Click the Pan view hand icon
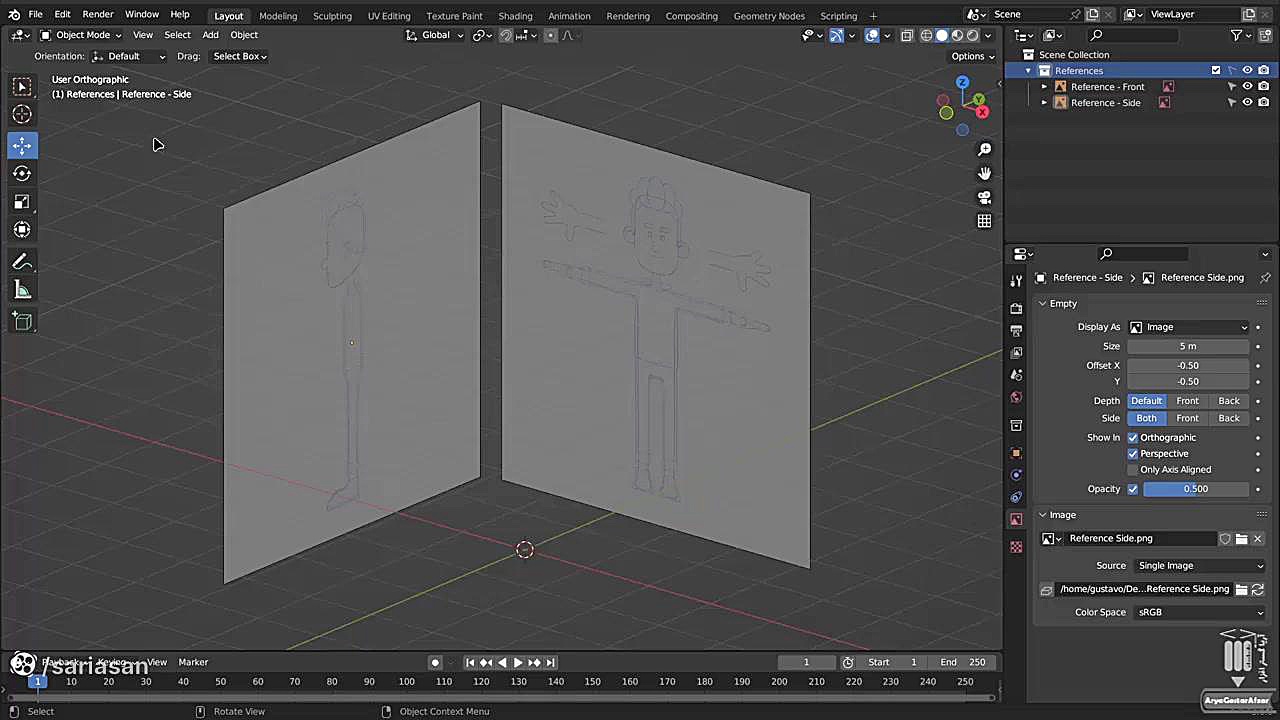Viewport: 1280px width, 720px height. point(984,173)
